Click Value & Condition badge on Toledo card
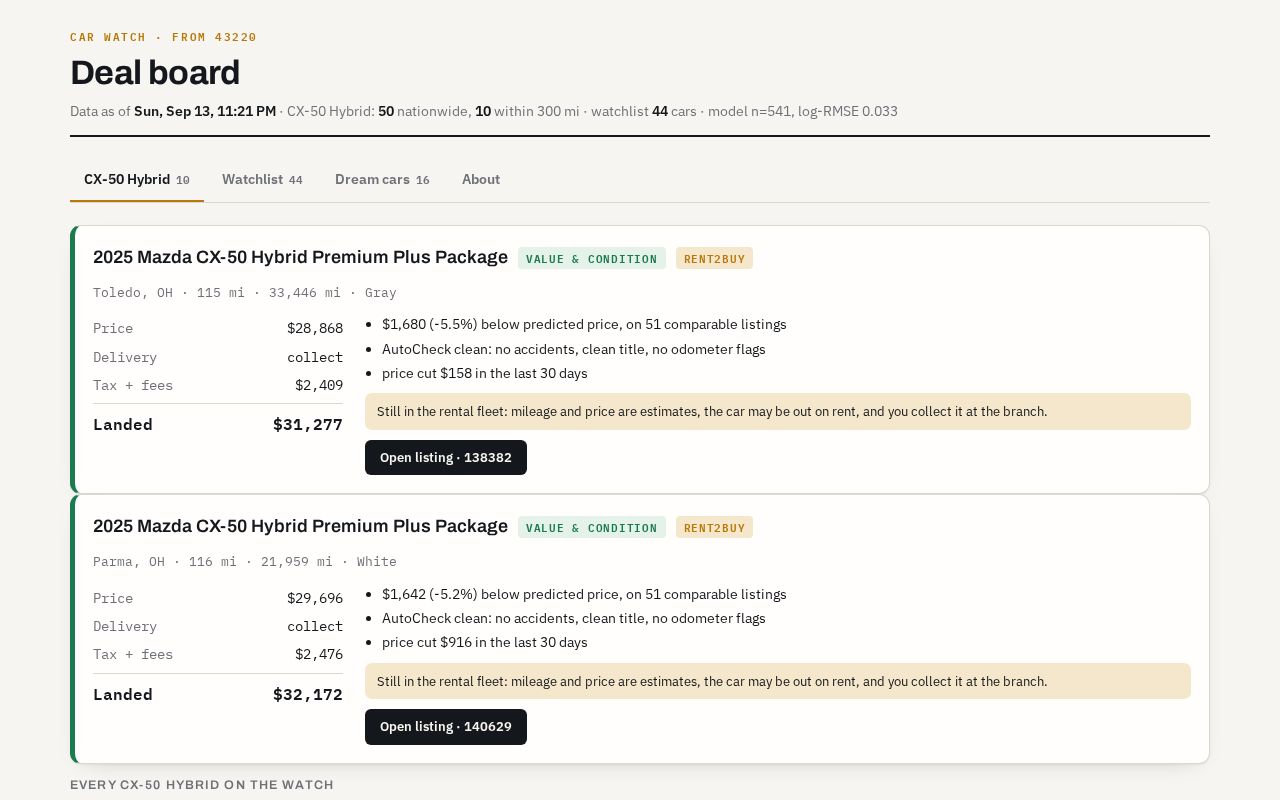The height and width of the screenshot is (800, 1280). click(x=592, y=259)
